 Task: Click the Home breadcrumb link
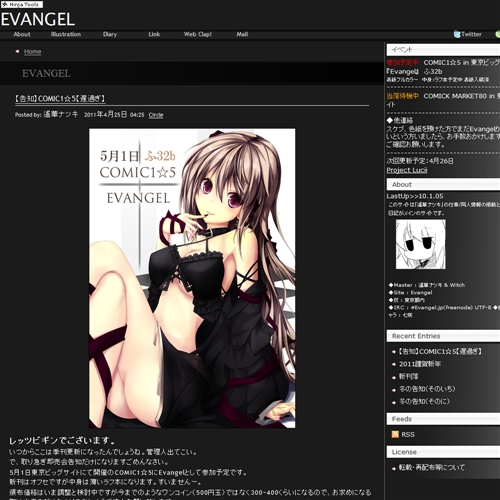pyautogui.click(x=33, y=52)
